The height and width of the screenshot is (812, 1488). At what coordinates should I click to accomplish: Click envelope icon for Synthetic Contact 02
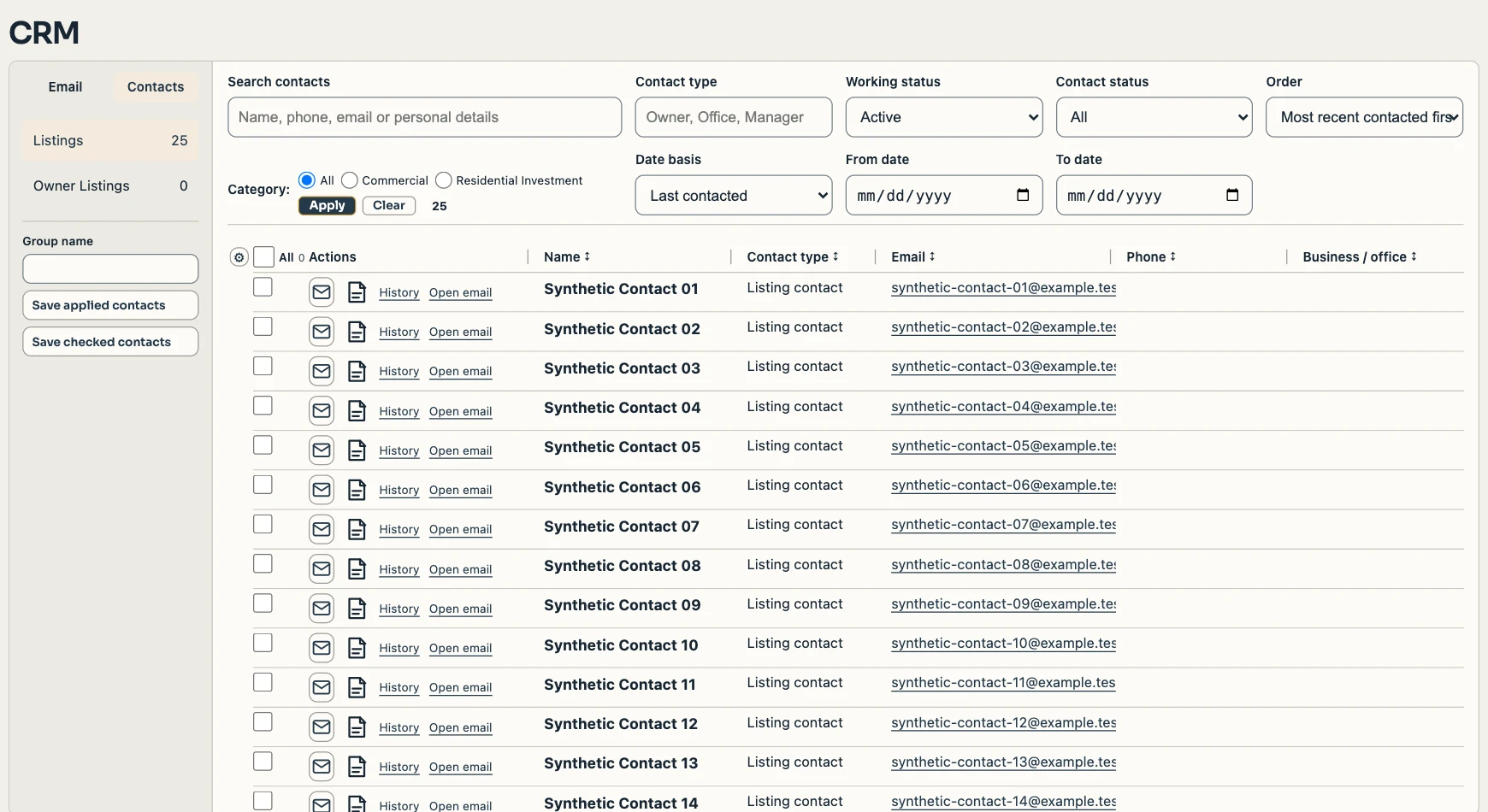[322, 332]
